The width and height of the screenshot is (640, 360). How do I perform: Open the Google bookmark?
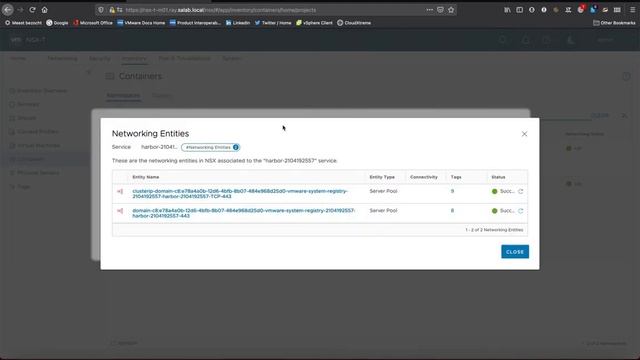pos(57,23)
